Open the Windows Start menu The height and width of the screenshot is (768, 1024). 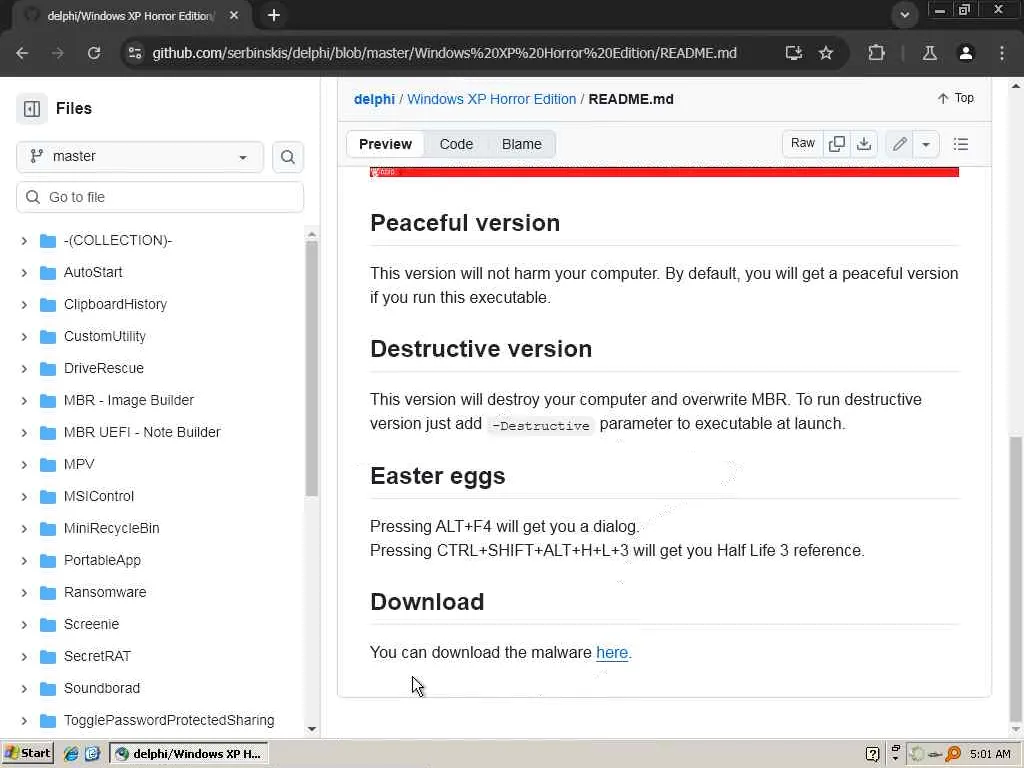[27, 753]
